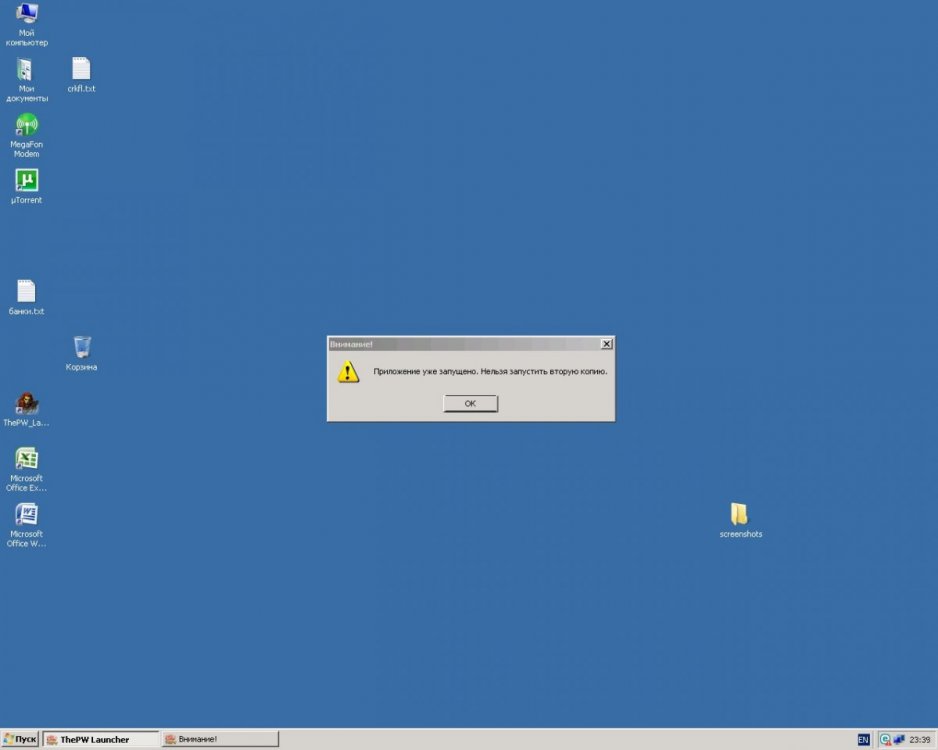Open the Мои документы folder icon
Screen dimensions: 938x750
coord(26,75)
